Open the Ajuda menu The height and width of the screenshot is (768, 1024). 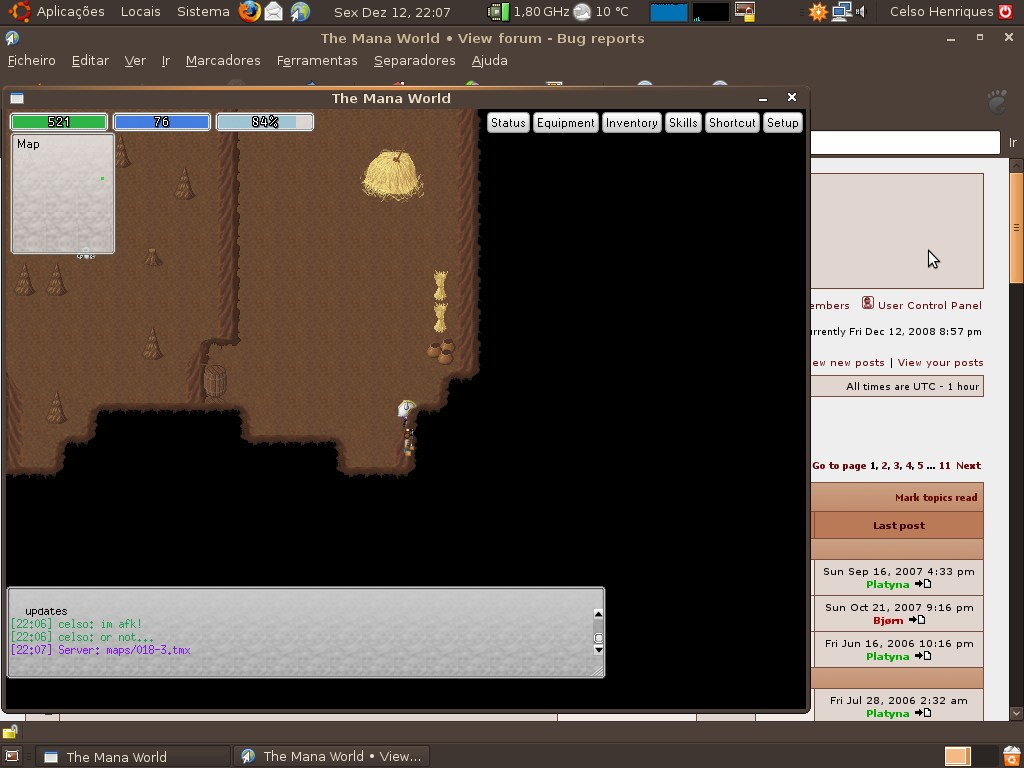click(x=489, y=61)
